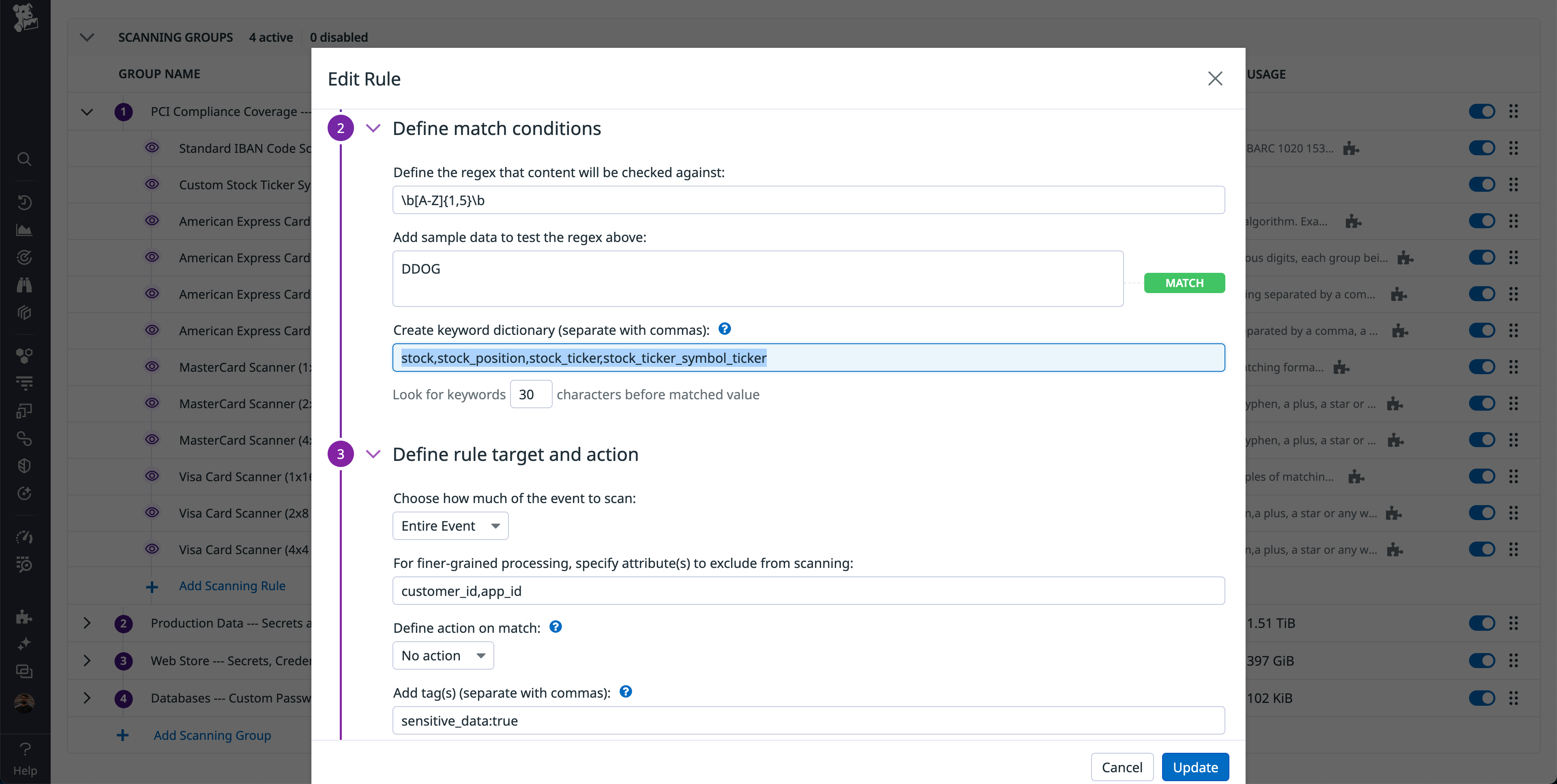
Task: Collapse the PCI Compliance Coverage group
Action: click(x=86, y=112)
